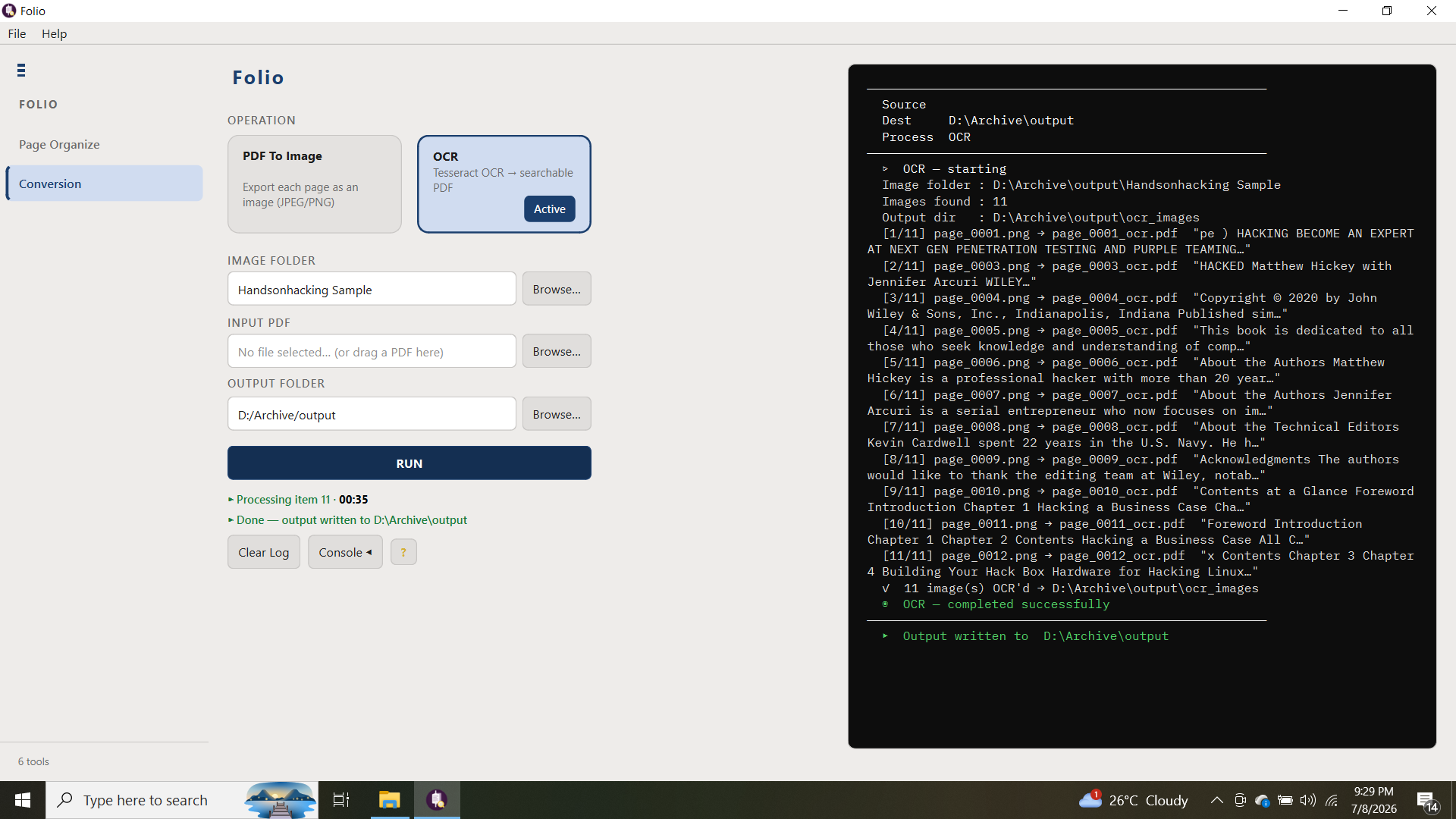Screen dimensions: 1456x819
Task: Toggle the sidebar hamburger menu icon
Action: (21, 71)
